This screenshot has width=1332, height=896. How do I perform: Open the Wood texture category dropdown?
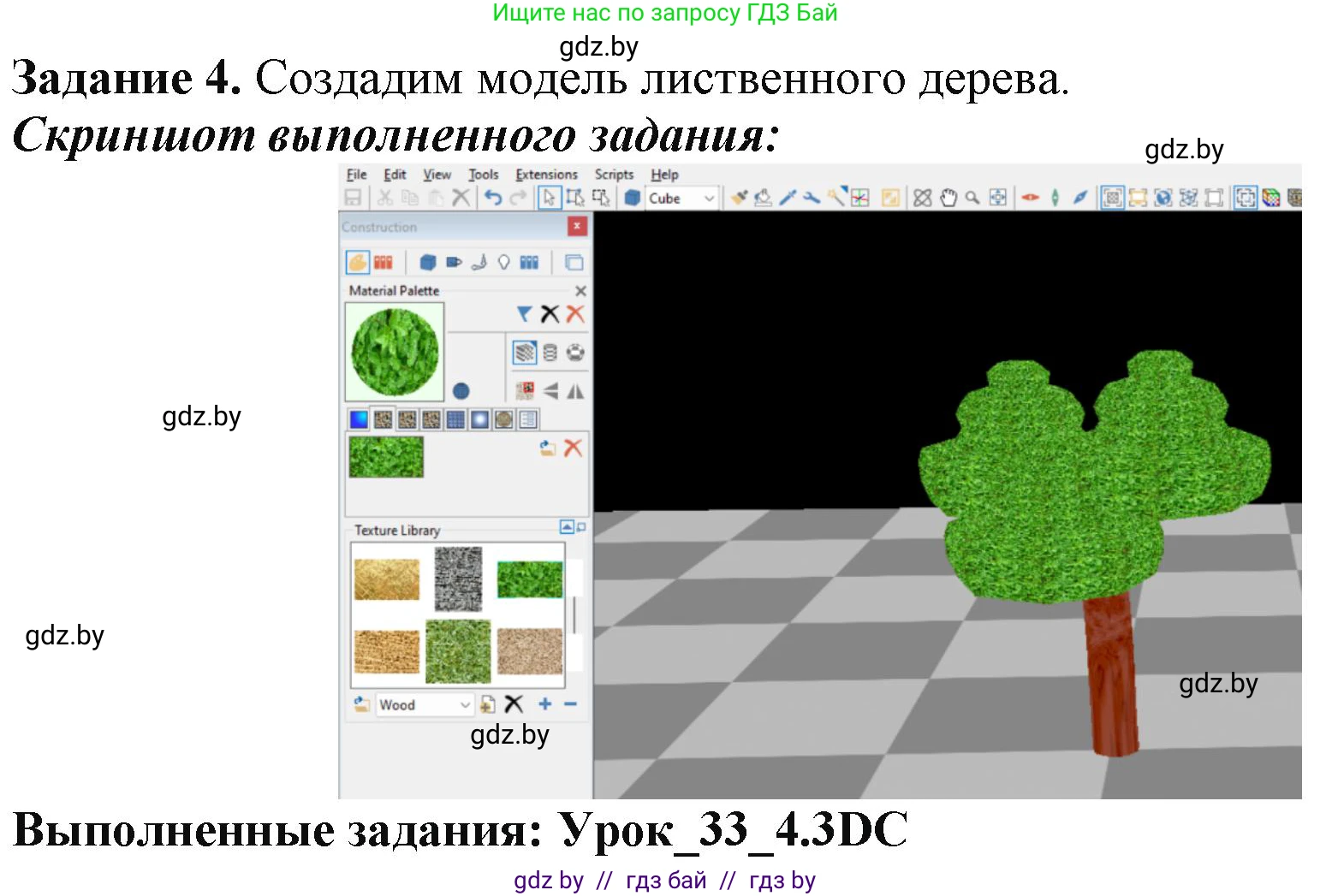coord(425,704)
